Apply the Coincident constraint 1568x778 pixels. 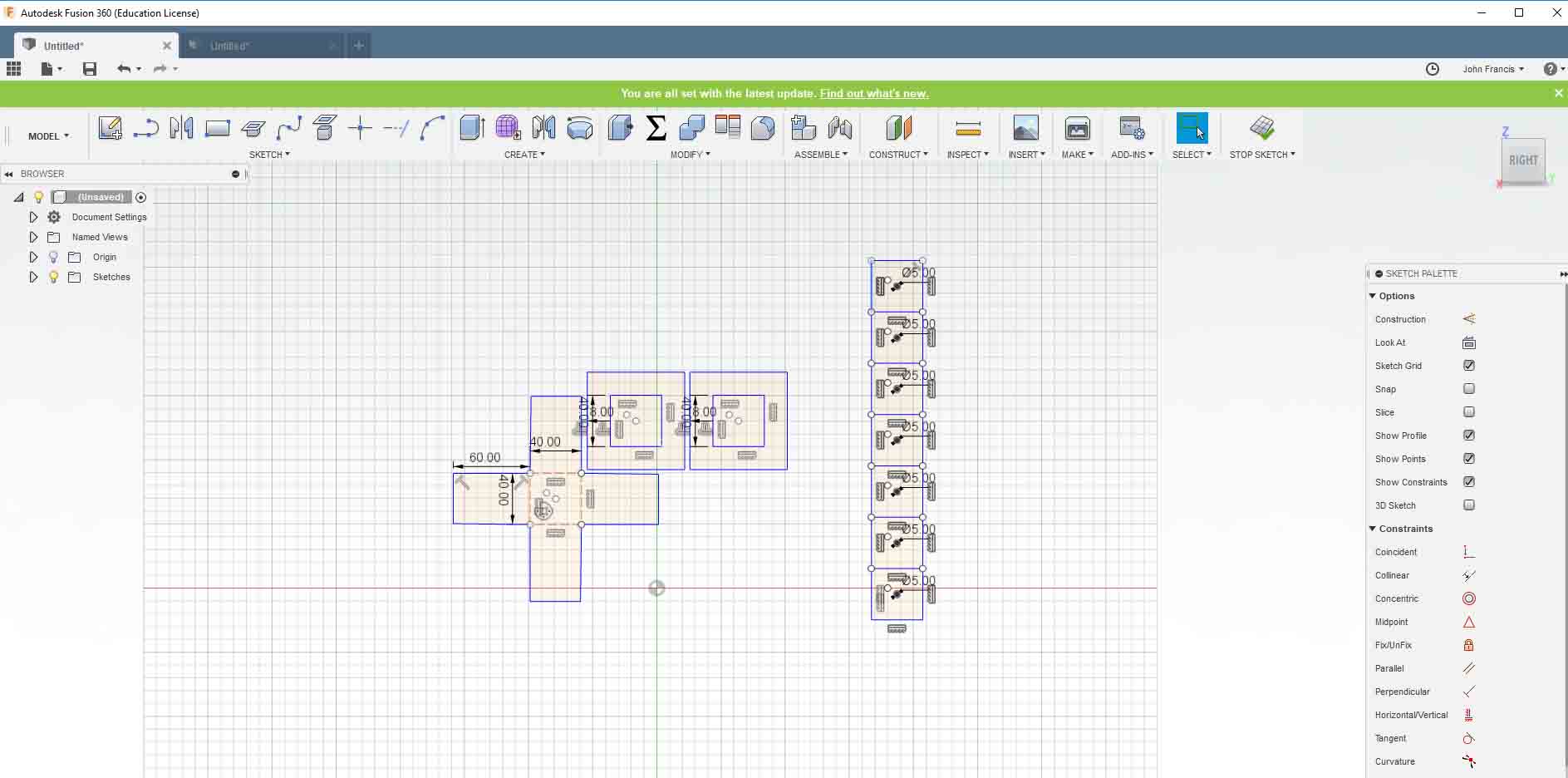(x=1468, y=552)
